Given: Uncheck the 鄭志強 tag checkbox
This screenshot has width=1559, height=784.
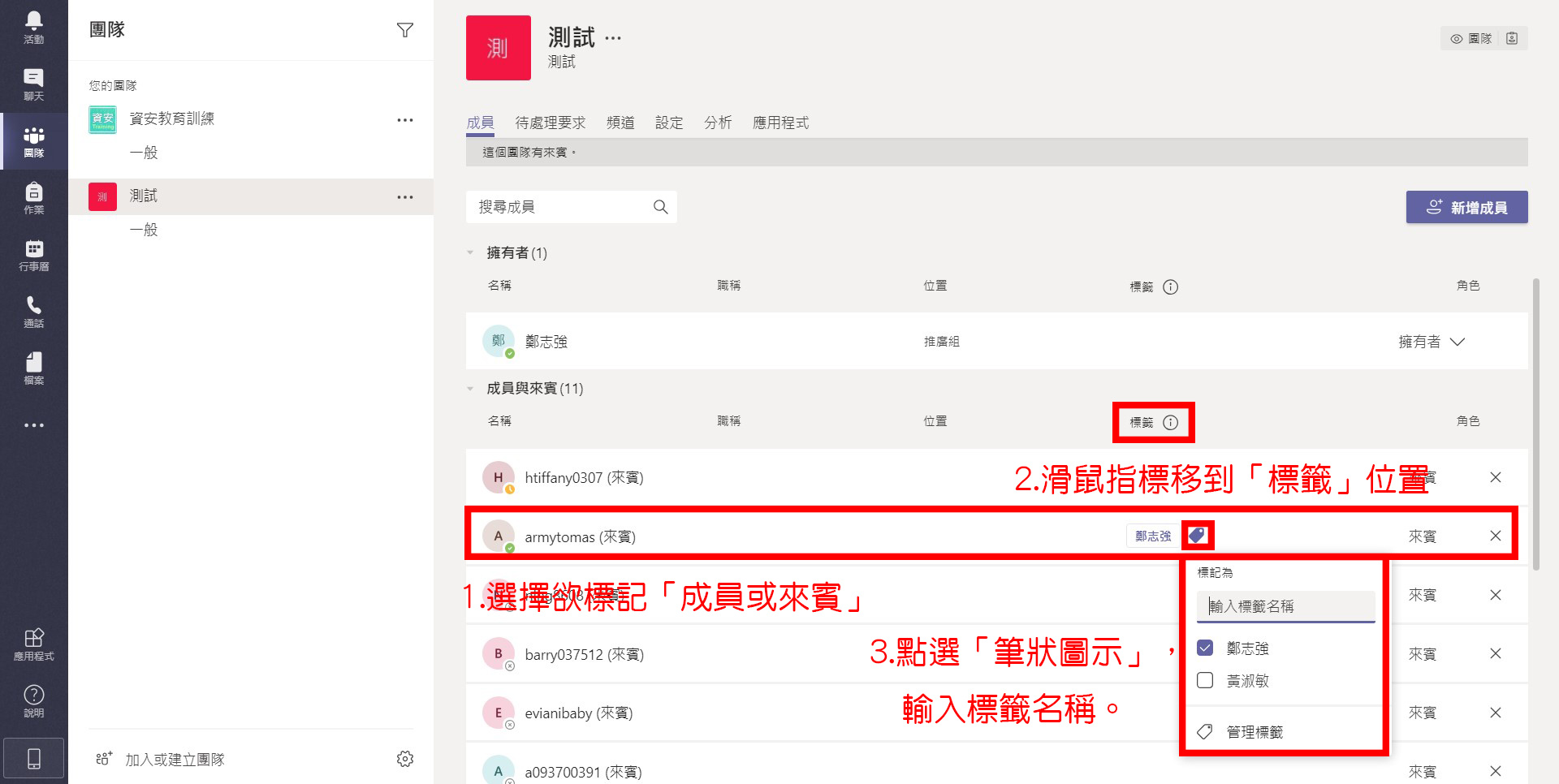Looking at the screenshot, I should tap(1205, 648).
